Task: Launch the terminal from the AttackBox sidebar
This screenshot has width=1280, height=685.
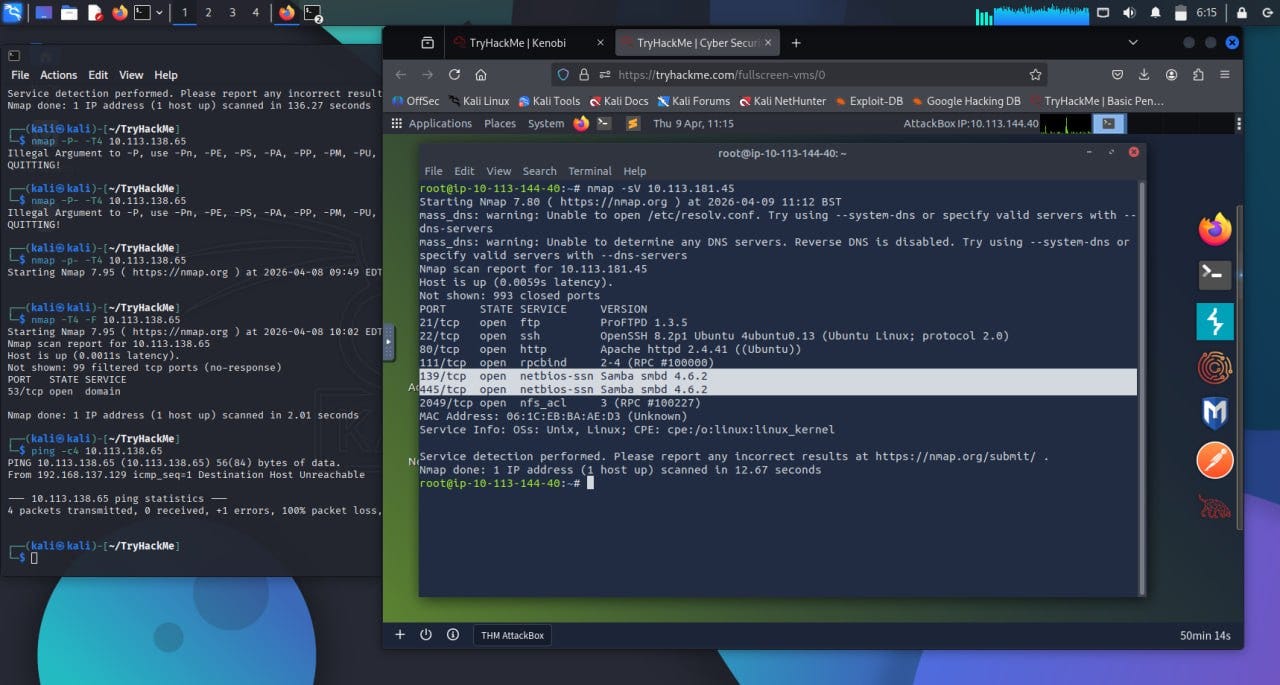Action: [1215, 275]
